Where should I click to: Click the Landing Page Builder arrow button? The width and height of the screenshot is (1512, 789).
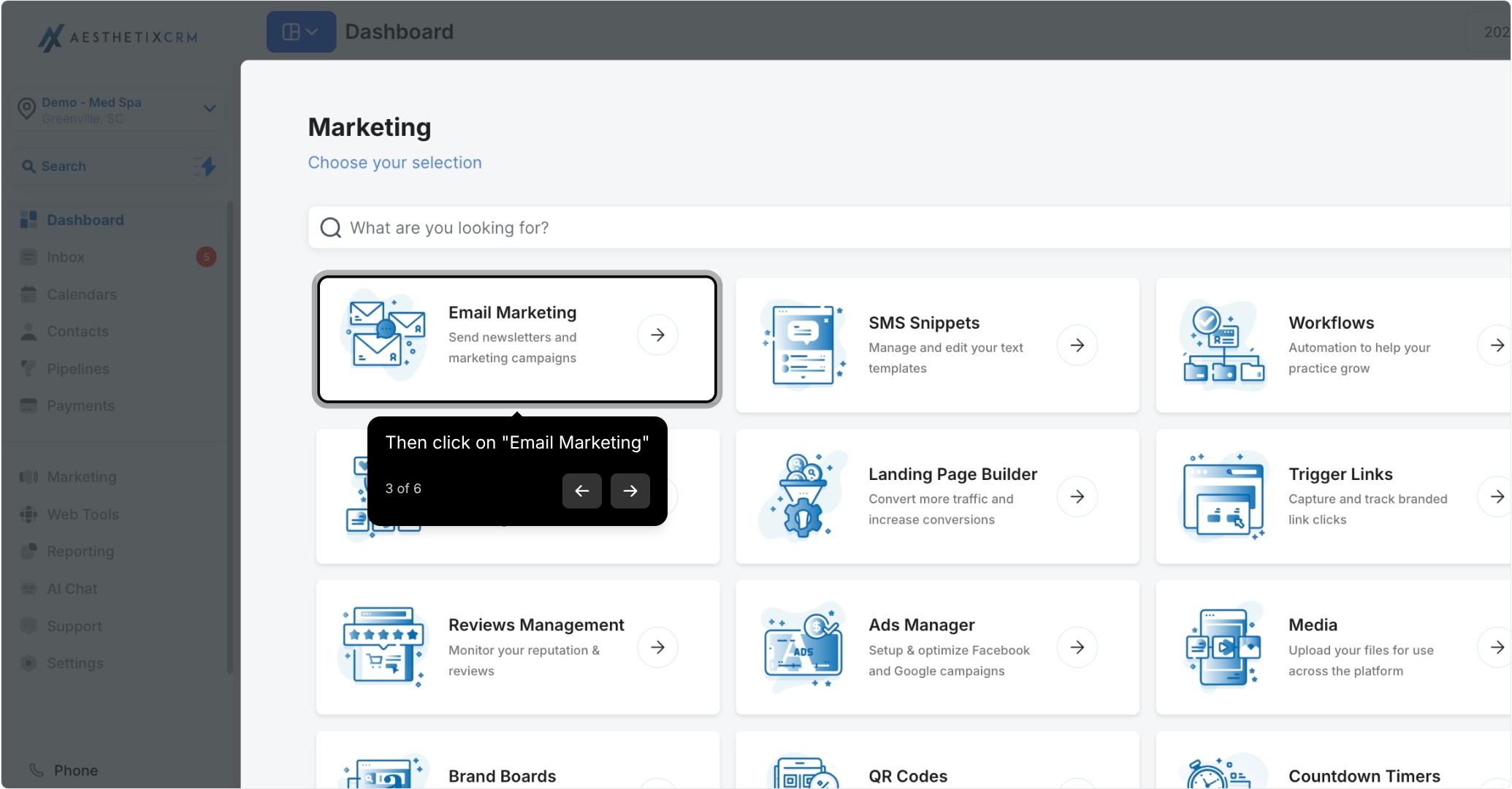coord(1077,497)
